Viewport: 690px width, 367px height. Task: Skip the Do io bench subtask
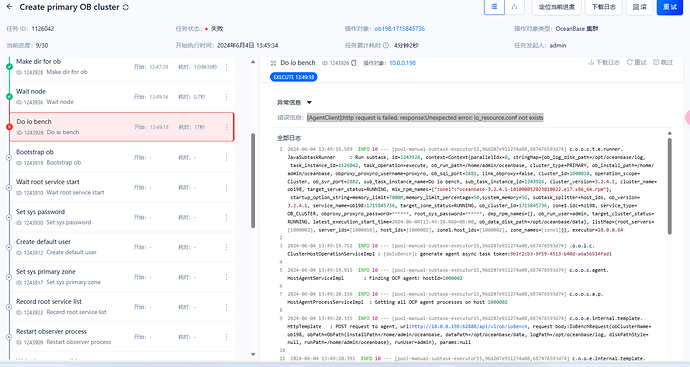click(x=663, y=62)
